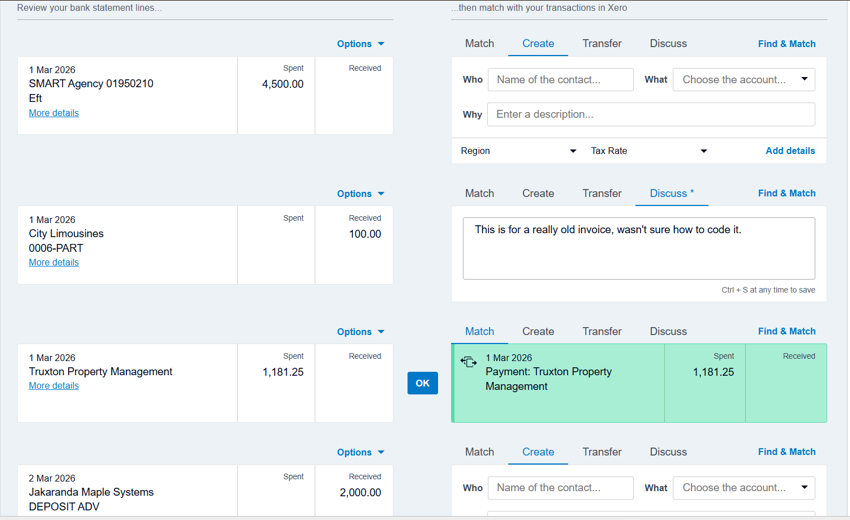This screenshot has width=850, height=520.
Task: Switch to Match tab for SMART Agency
Action: (479, 44)
